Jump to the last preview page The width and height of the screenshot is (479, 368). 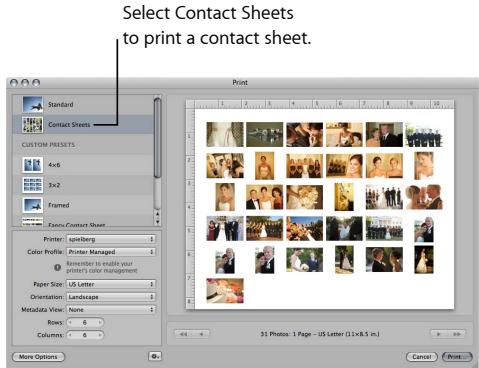(457, 334)
